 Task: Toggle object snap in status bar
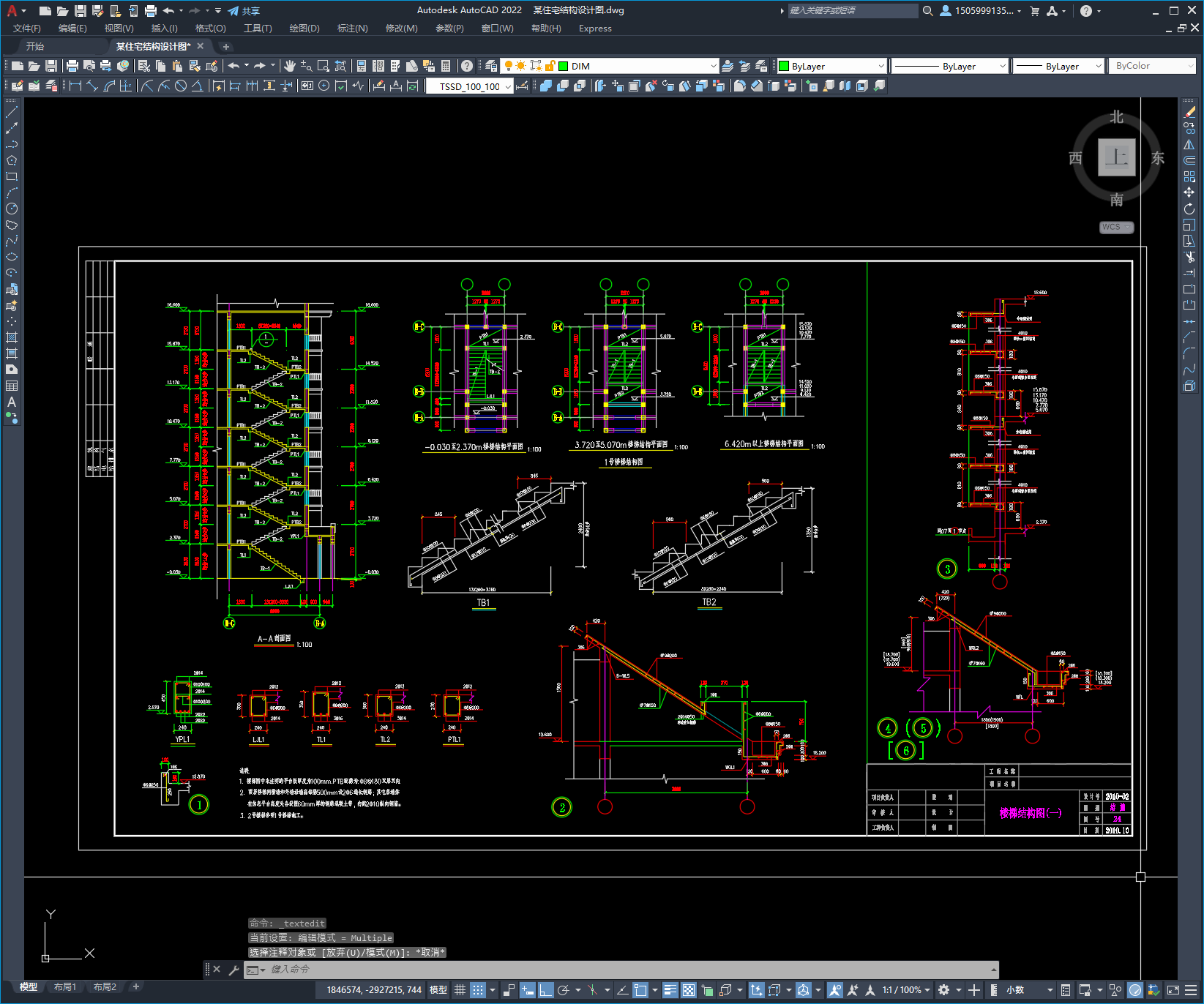pos(640,990)
